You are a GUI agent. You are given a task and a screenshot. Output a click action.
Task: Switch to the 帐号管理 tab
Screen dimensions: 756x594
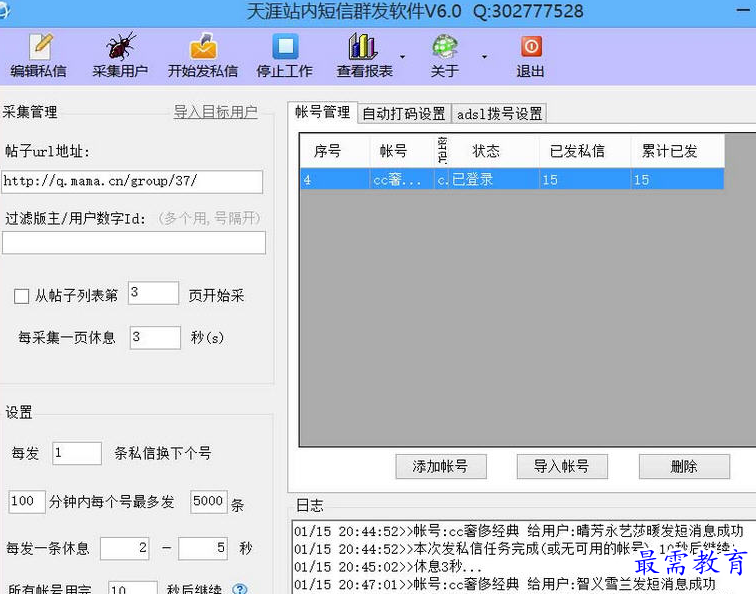[x=323, y=112]
